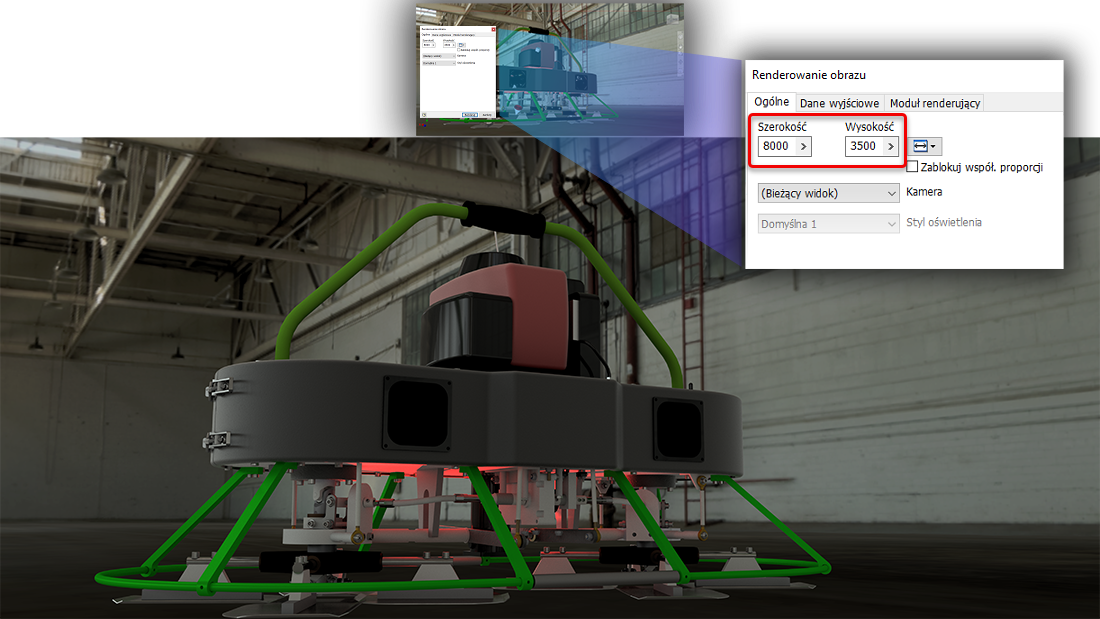Click the aspect ratio swap icon beside Wysokość
The width and height of the screenshot is (1100, 619).
click(x=919, y=146)
